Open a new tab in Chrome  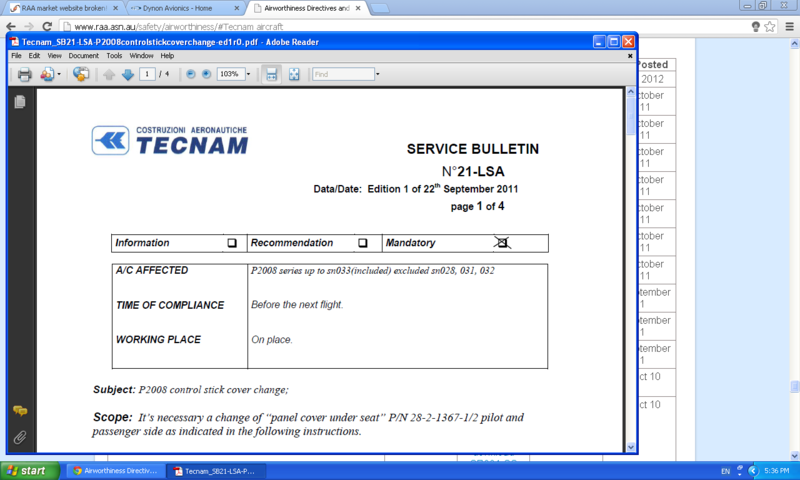tap(379, 8)
